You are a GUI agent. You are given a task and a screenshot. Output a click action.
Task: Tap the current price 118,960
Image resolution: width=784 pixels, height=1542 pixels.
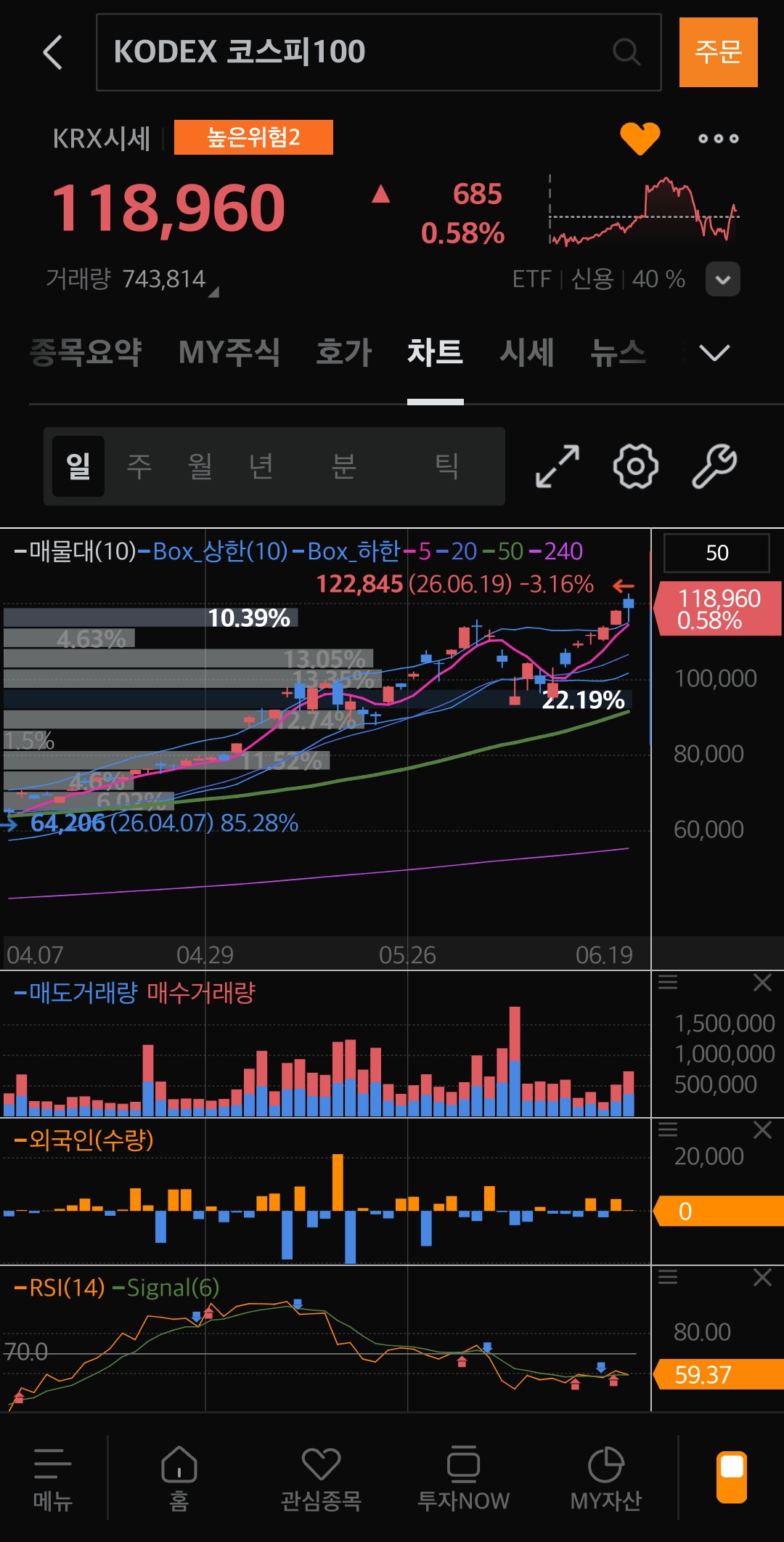pos(168,209)
